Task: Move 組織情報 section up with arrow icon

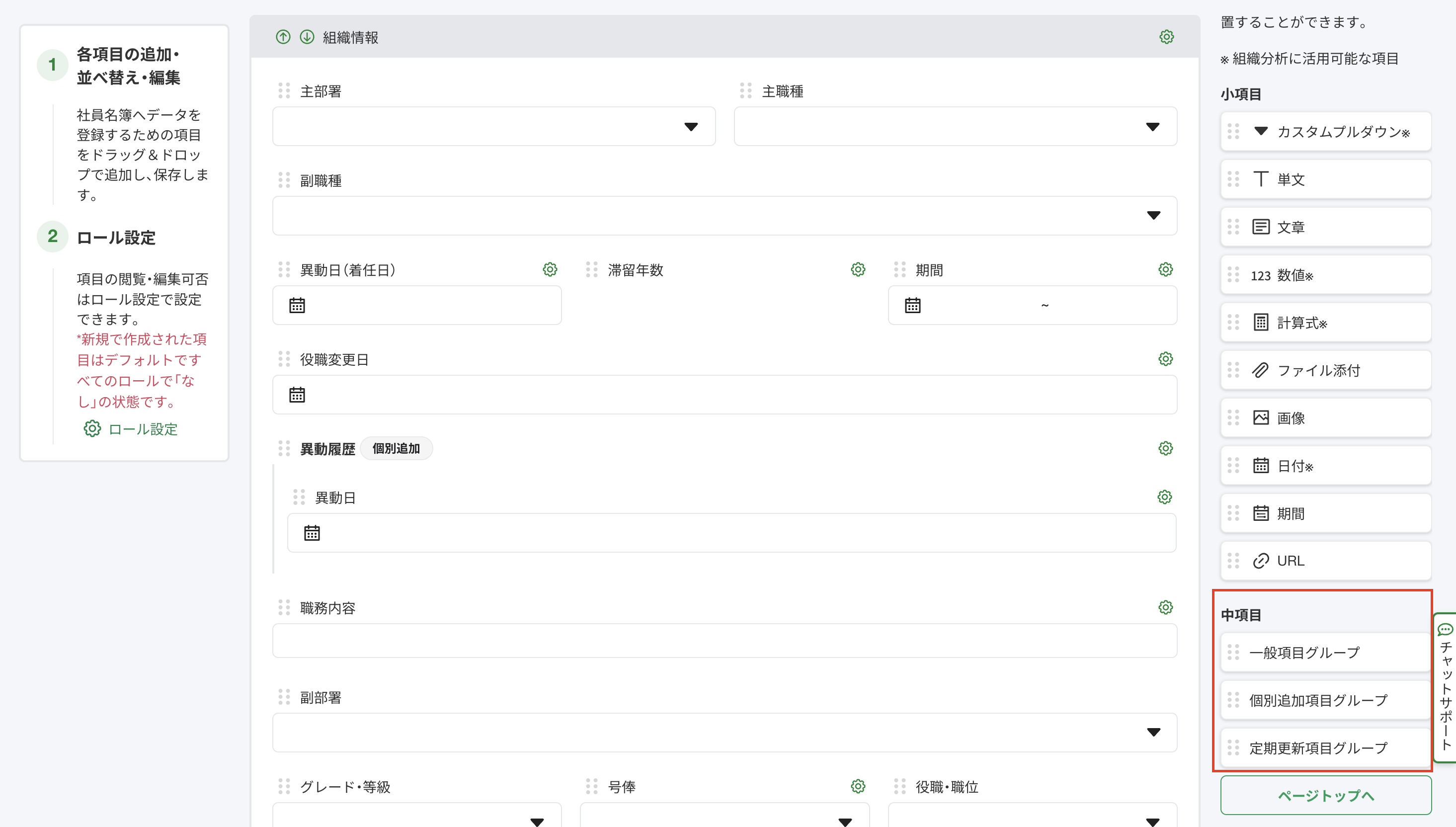Action: pyautogui.click(x=283, y=37)
